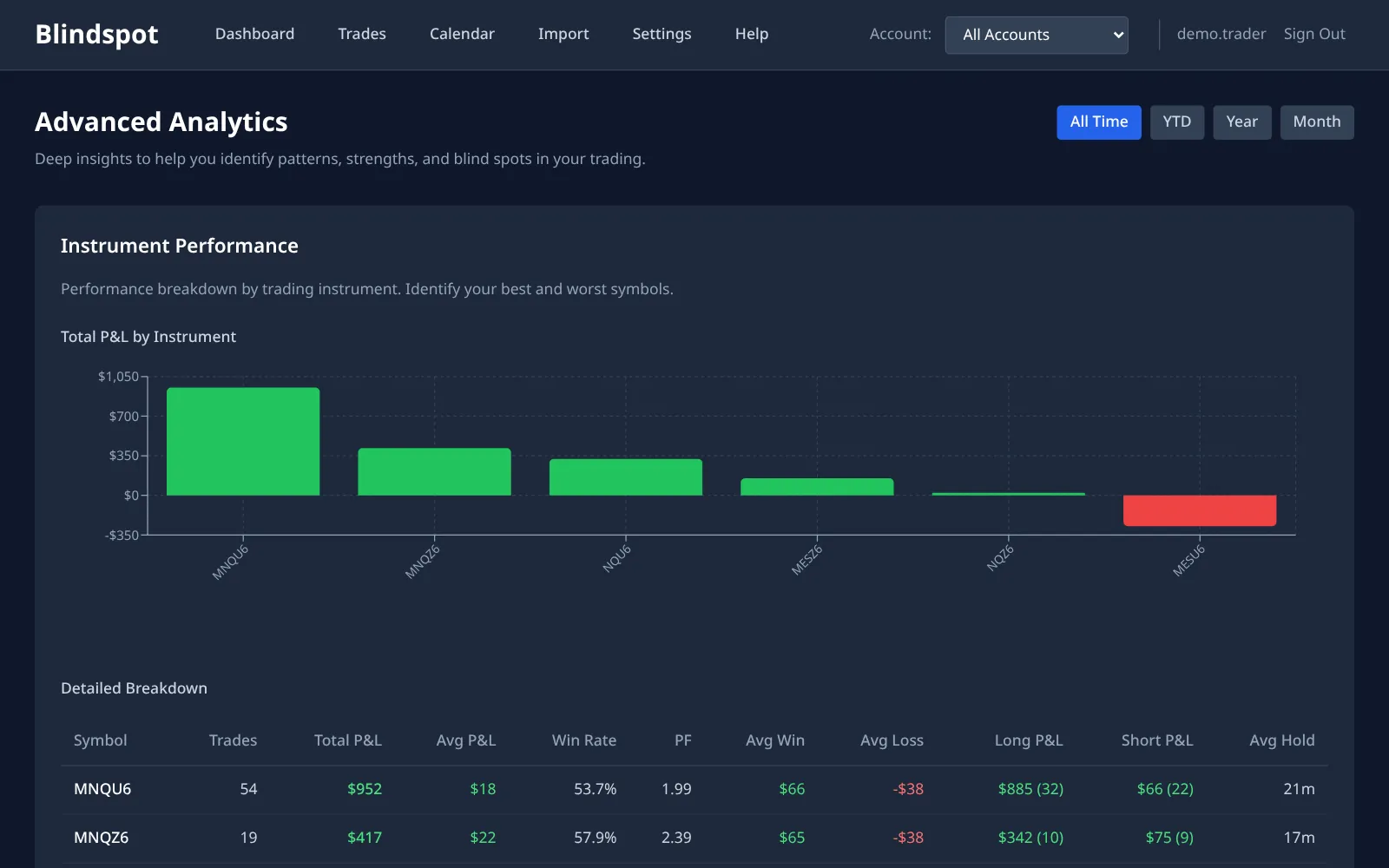Click the 17m average hold cell
The width and height of the screenshot is (1389, 868).
point(1299,838)
